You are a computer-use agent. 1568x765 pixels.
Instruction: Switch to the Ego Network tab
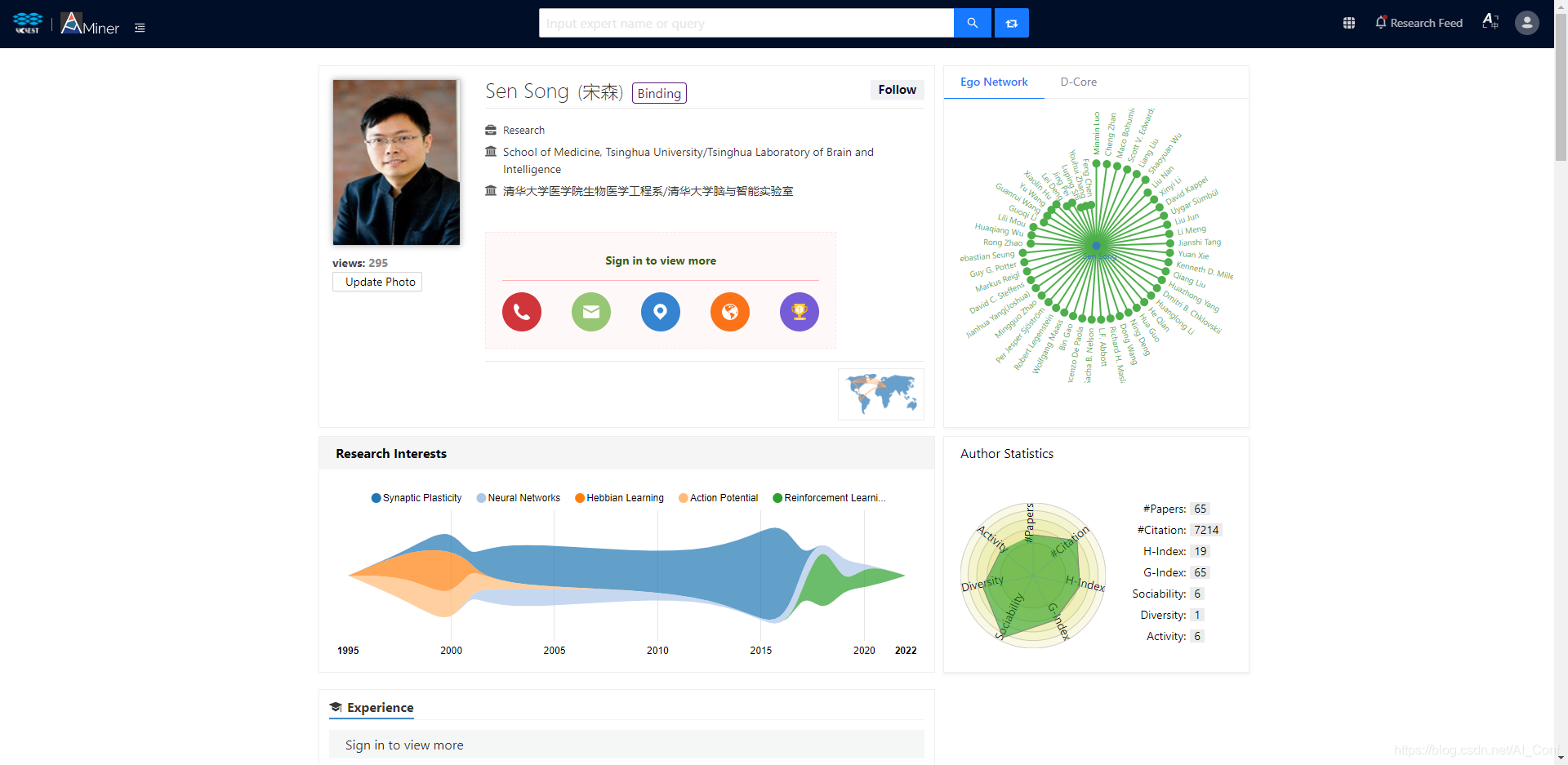click(x=994, y=82)
